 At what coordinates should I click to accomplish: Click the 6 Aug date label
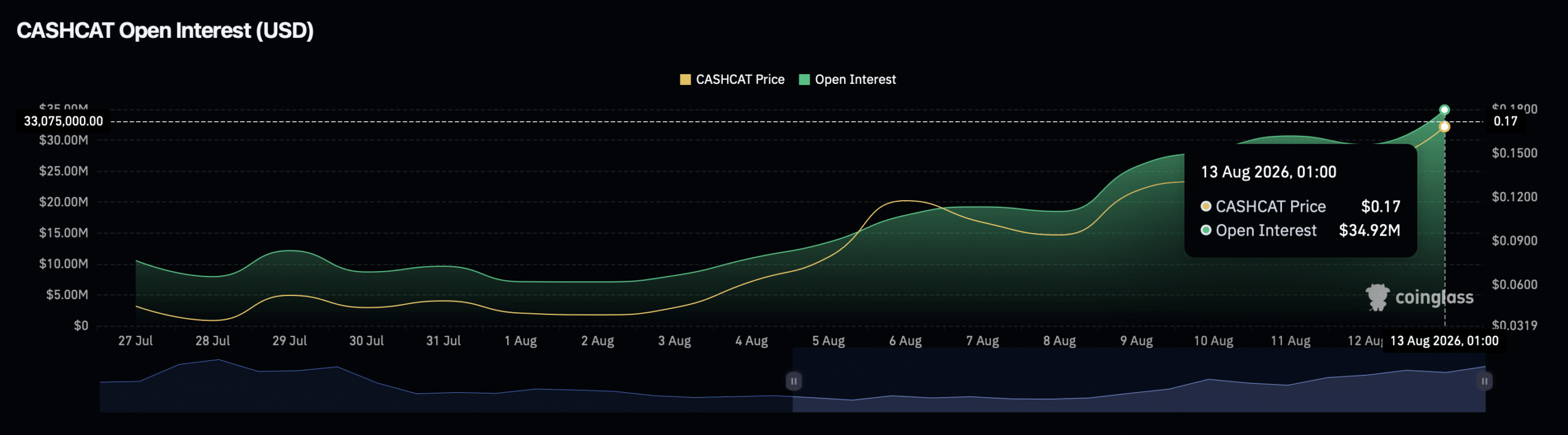905,341
